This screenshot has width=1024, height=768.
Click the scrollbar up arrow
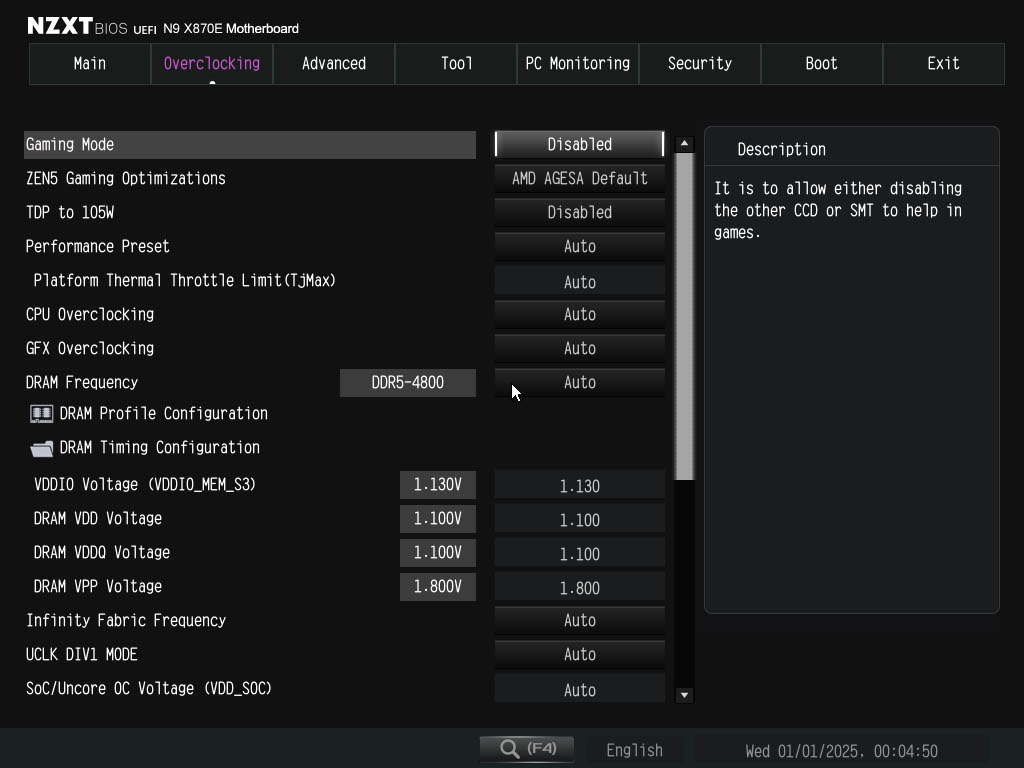(684, 142)
